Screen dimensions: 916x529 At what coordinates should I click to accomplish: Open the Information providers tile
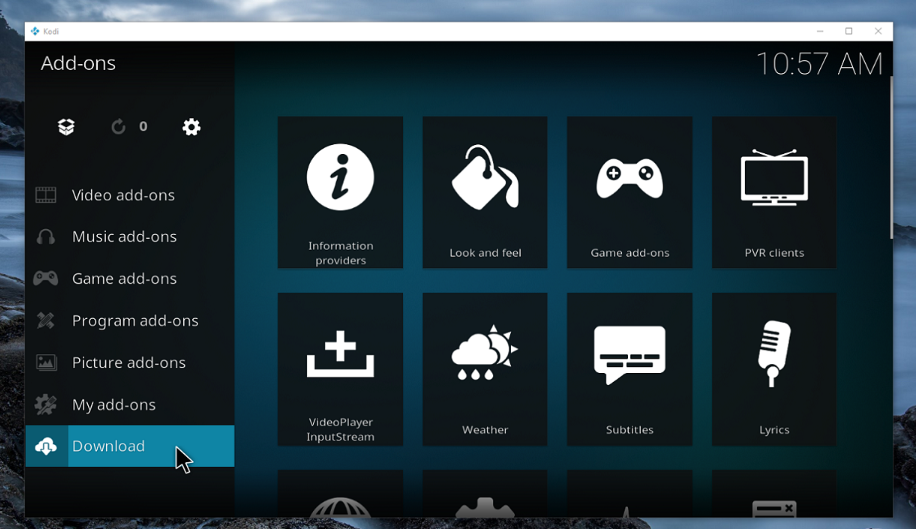tap(341, 192)
